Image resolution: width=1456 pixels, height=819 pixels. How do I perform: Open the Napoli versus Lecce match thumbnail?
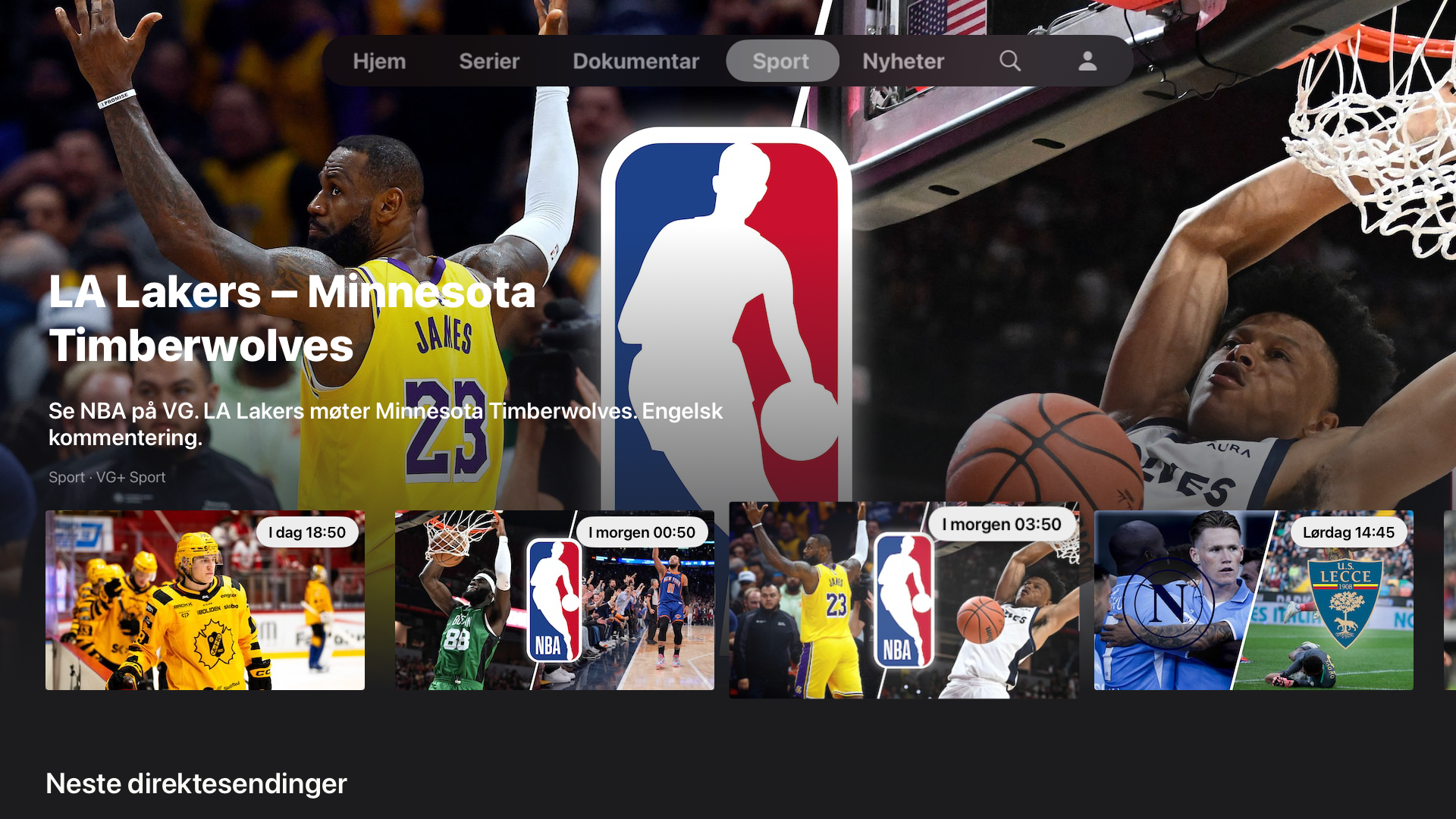coord(1254,600)
